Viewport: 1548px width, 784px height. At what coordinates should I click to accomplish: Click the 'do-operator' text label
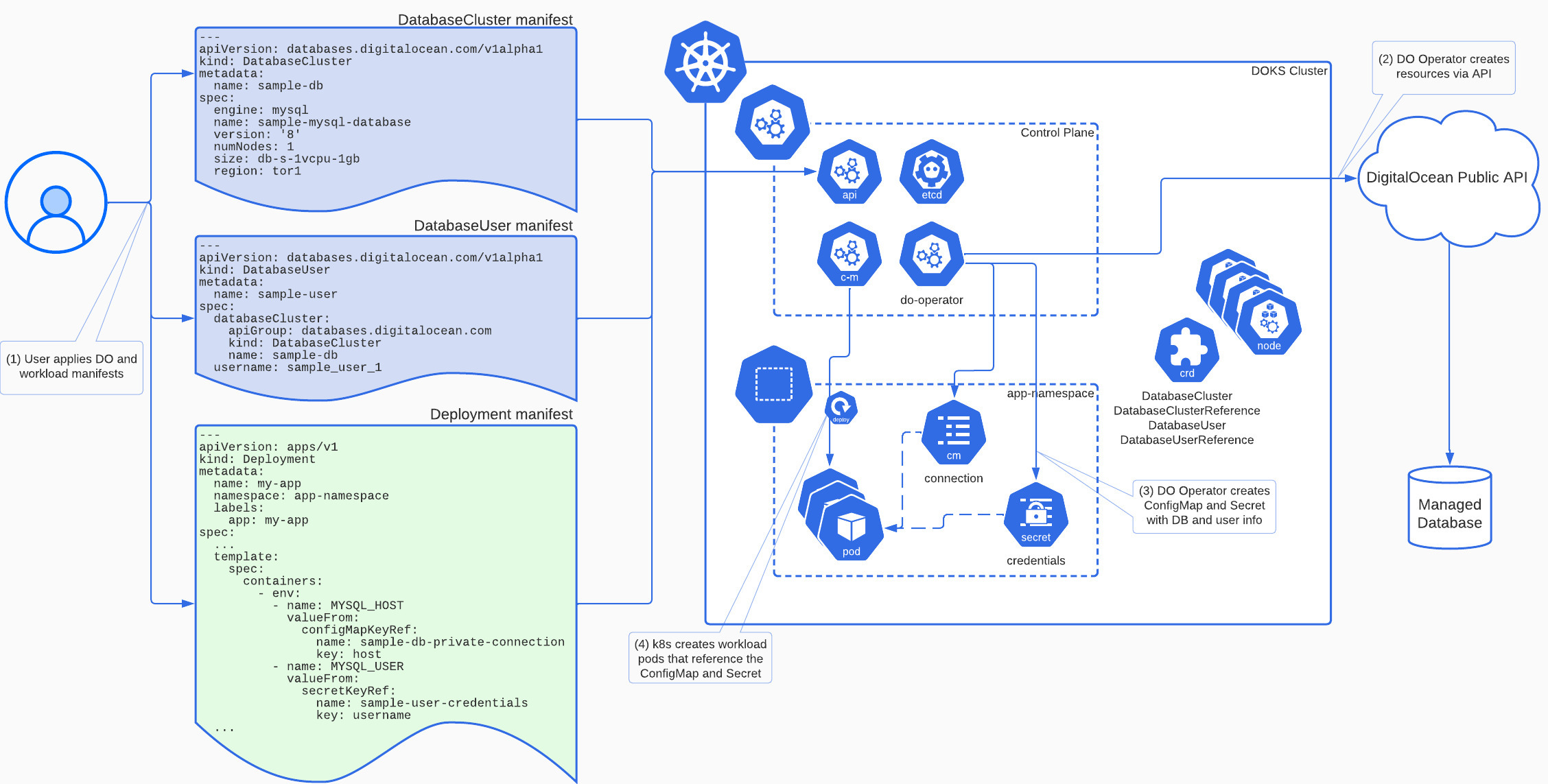[932, 300]
